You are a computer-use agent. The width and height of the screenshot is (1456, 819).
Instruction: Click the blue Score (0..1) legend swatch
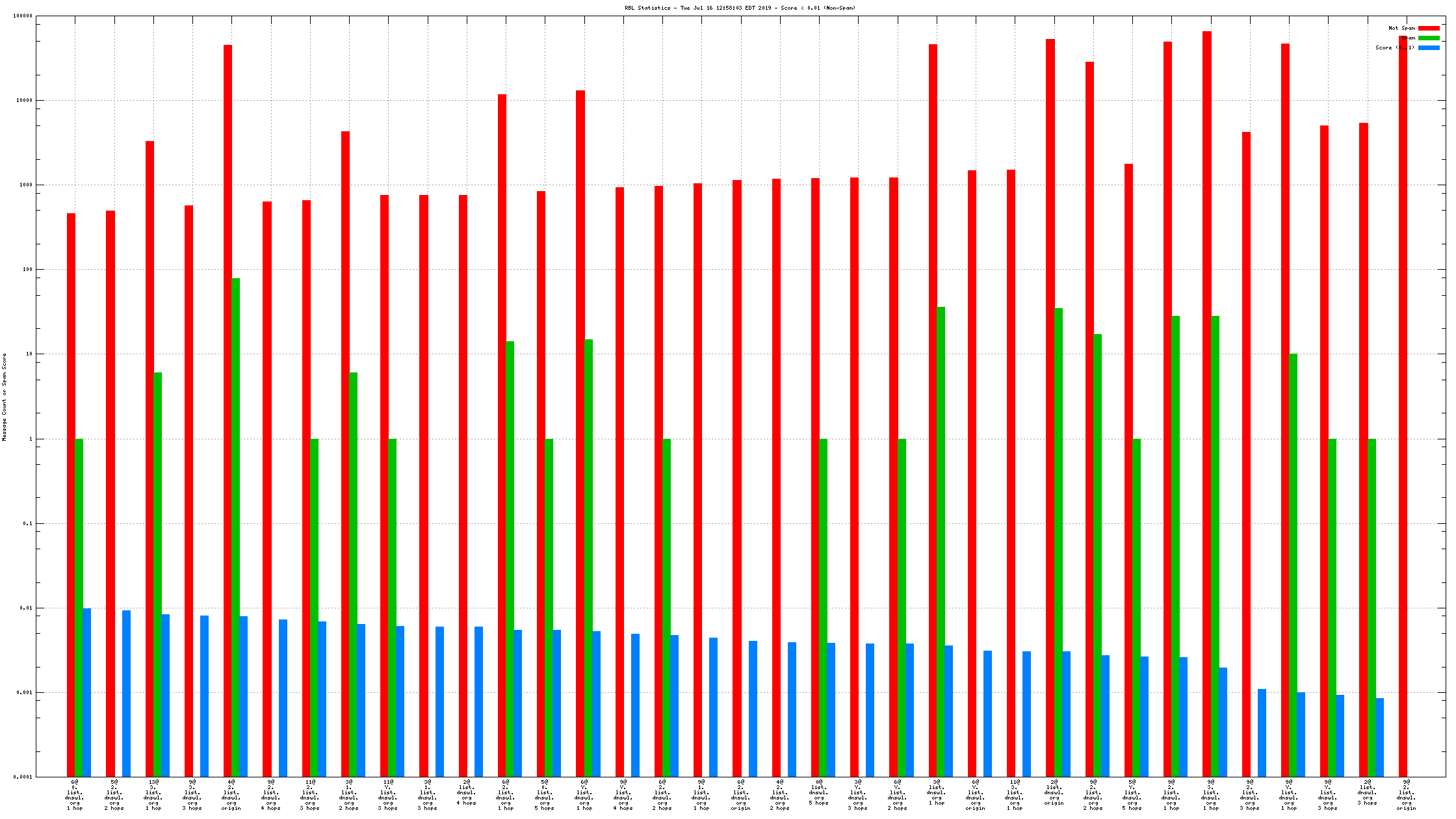[1429, 47]
